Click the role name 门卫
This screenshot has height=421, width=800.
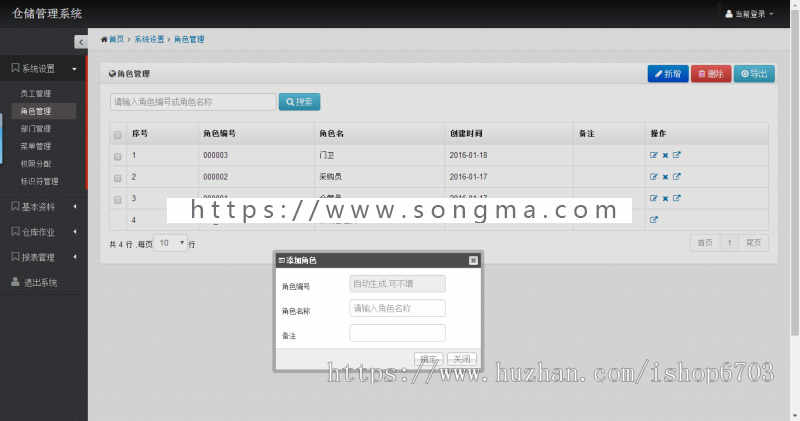pyautogui.click(x=327, y=155)
